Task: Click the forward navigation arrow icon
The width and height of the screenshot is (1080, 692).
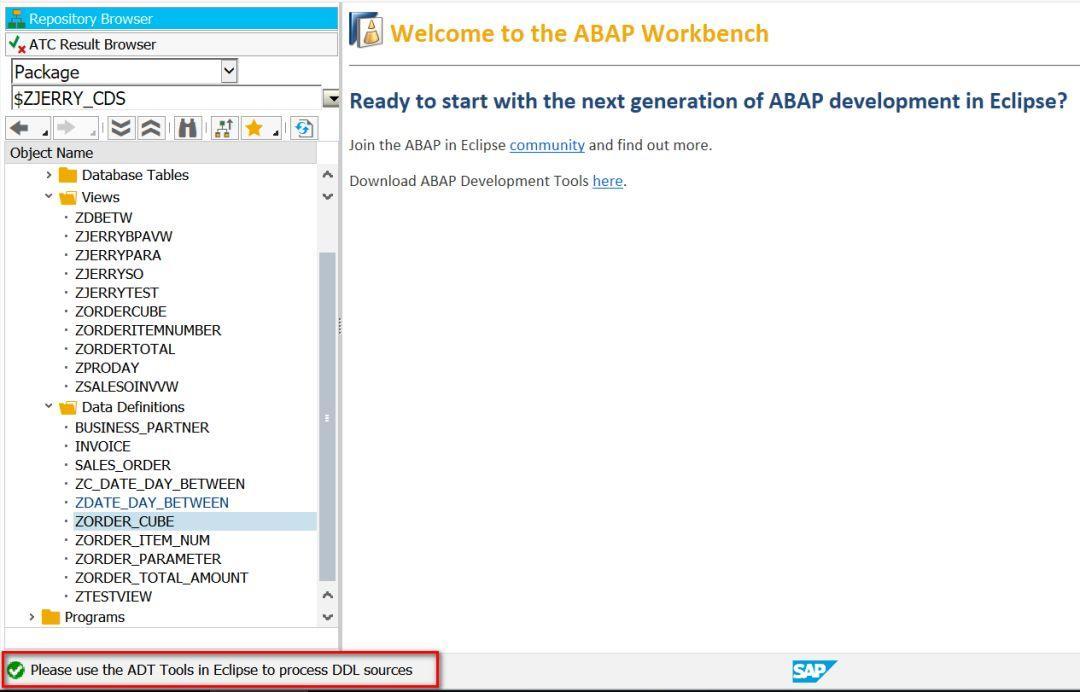Action: click(x=66, y=128)
